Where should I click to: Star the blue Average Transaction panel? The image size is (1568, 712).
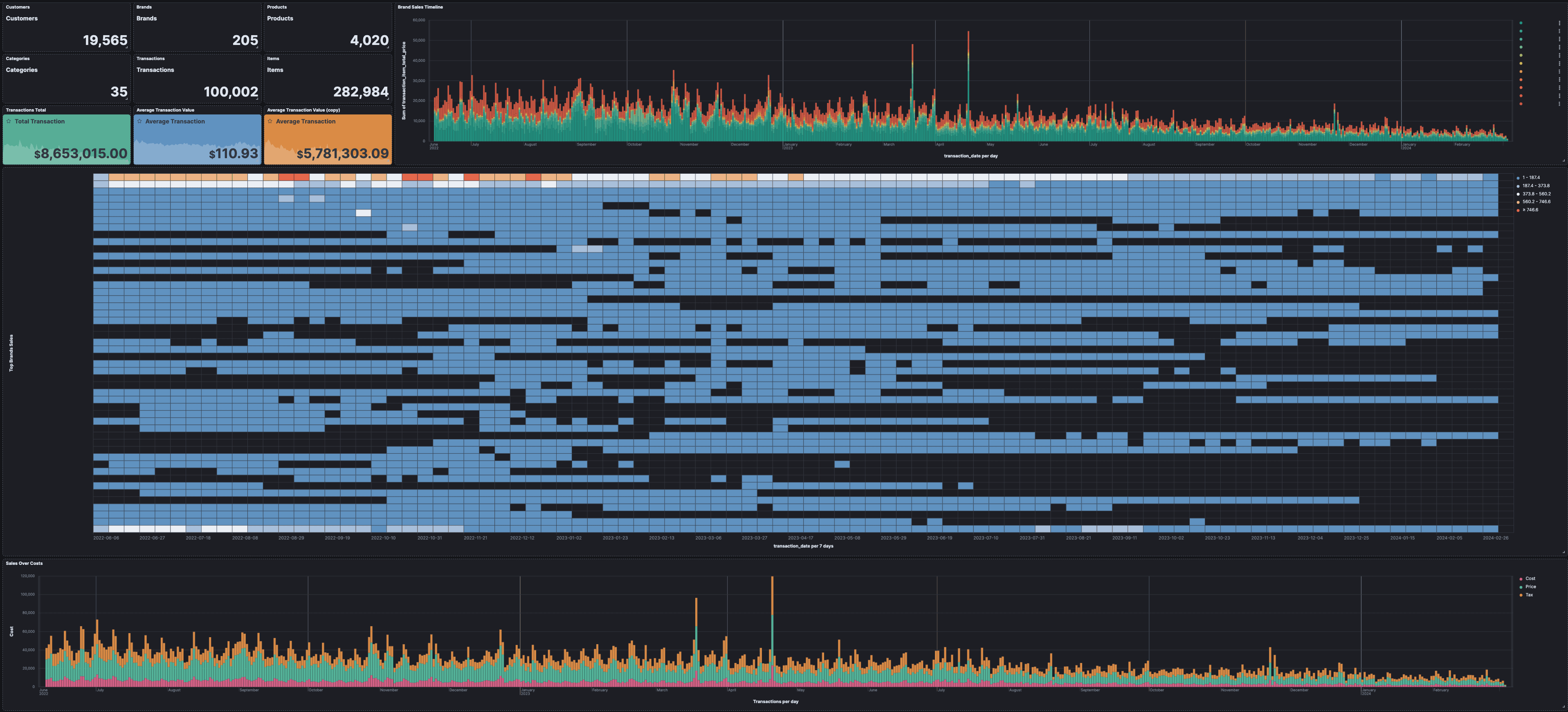[x=139, y=121]
